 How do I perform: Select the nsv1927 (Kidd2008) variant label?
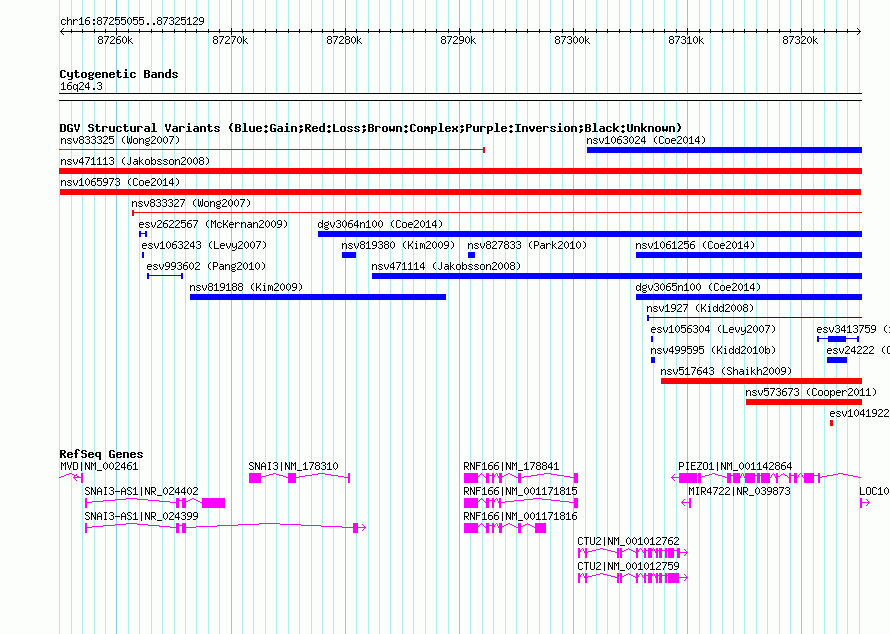pos(700,308)
